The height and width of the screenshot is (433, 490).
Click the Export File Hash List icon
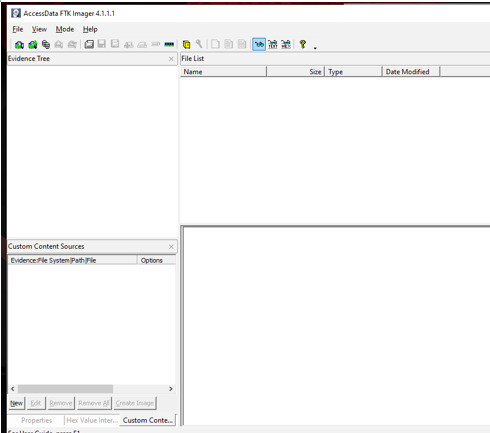229,44
